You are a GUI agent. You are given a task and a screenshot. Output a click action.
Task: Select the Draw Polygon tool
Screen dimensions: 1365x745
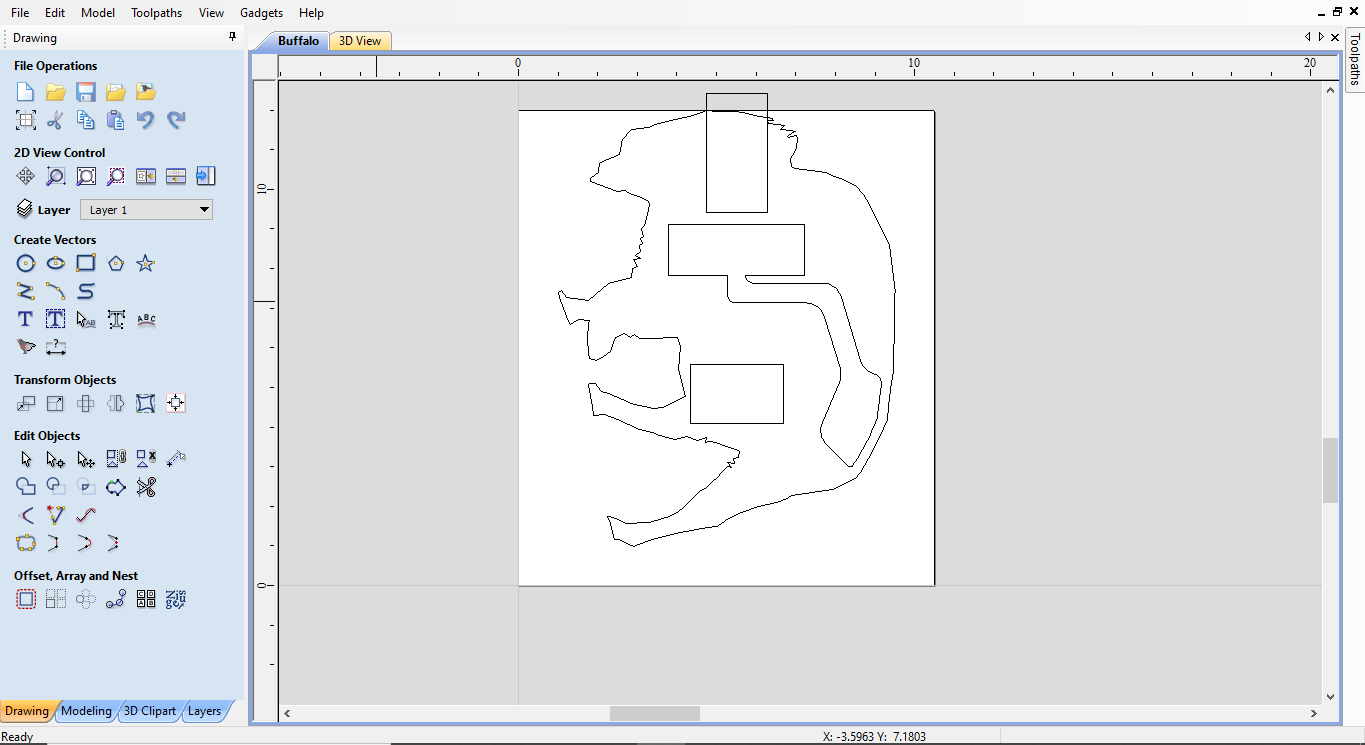[x=116, y=263]
